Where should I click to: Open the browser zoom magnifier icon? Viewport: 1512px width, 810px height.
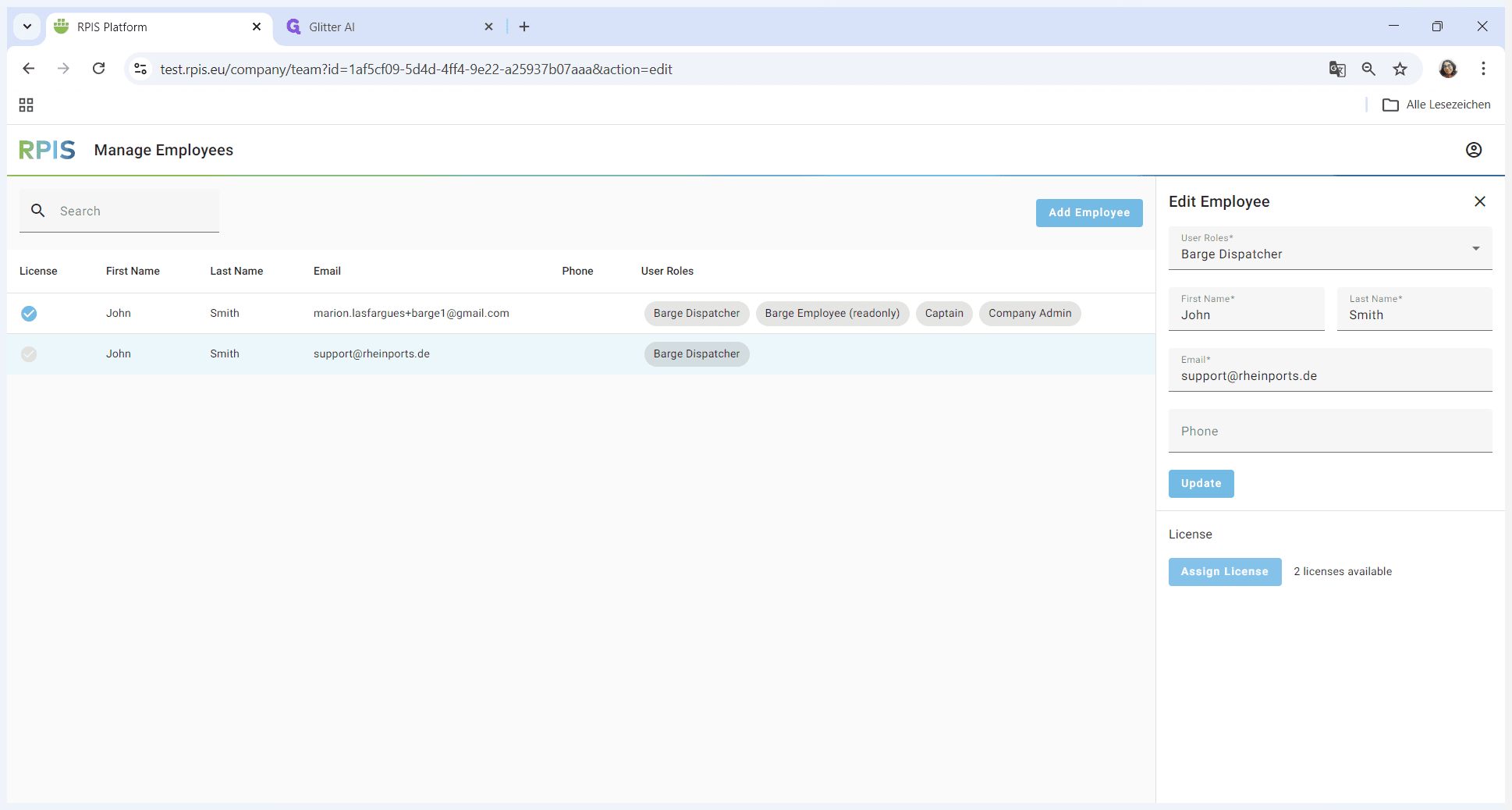click(x=1368, y=69)
